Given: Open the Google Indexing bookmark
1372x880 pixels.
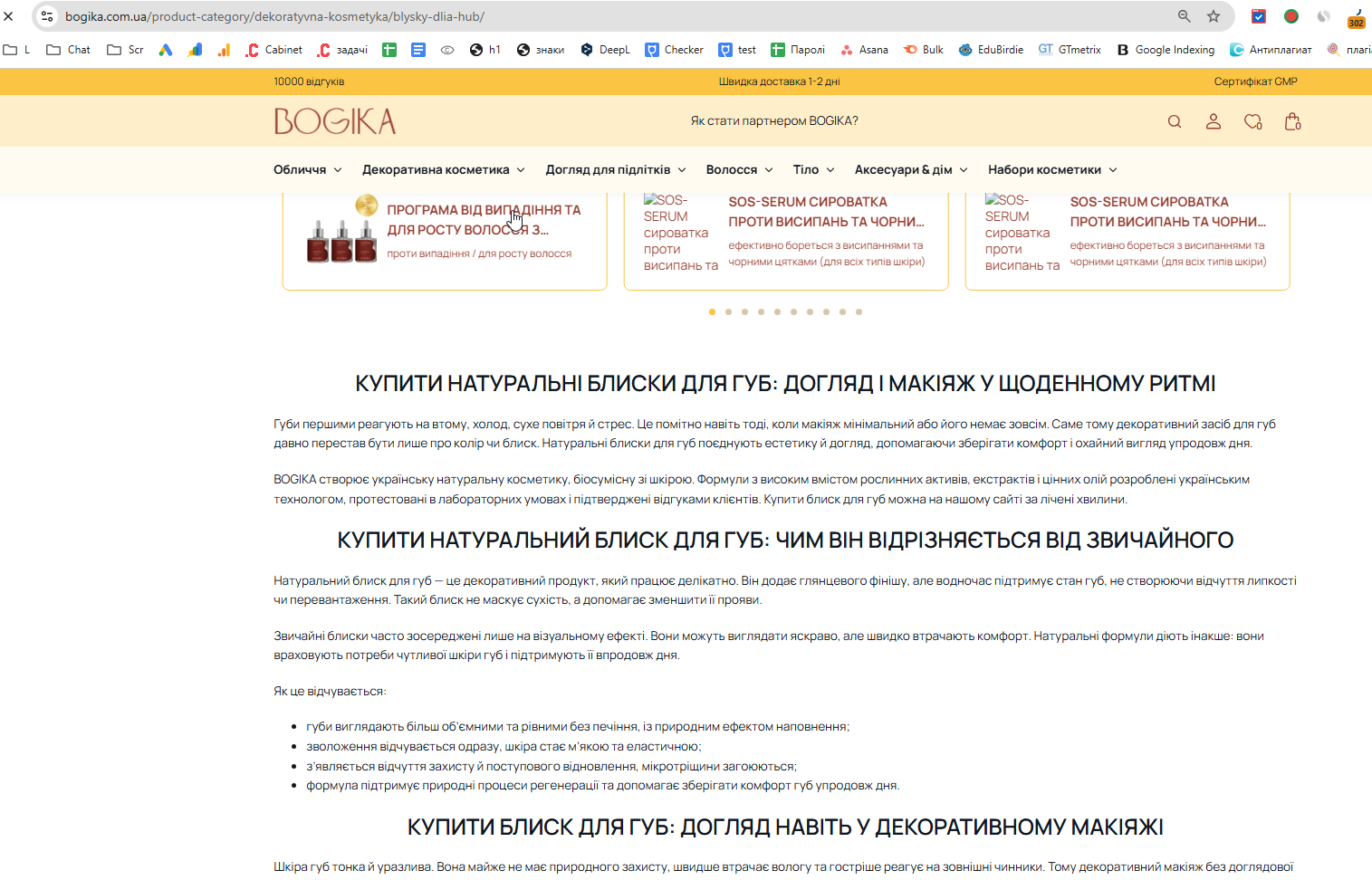Looking at the screenshot, I should (1166, 50).
